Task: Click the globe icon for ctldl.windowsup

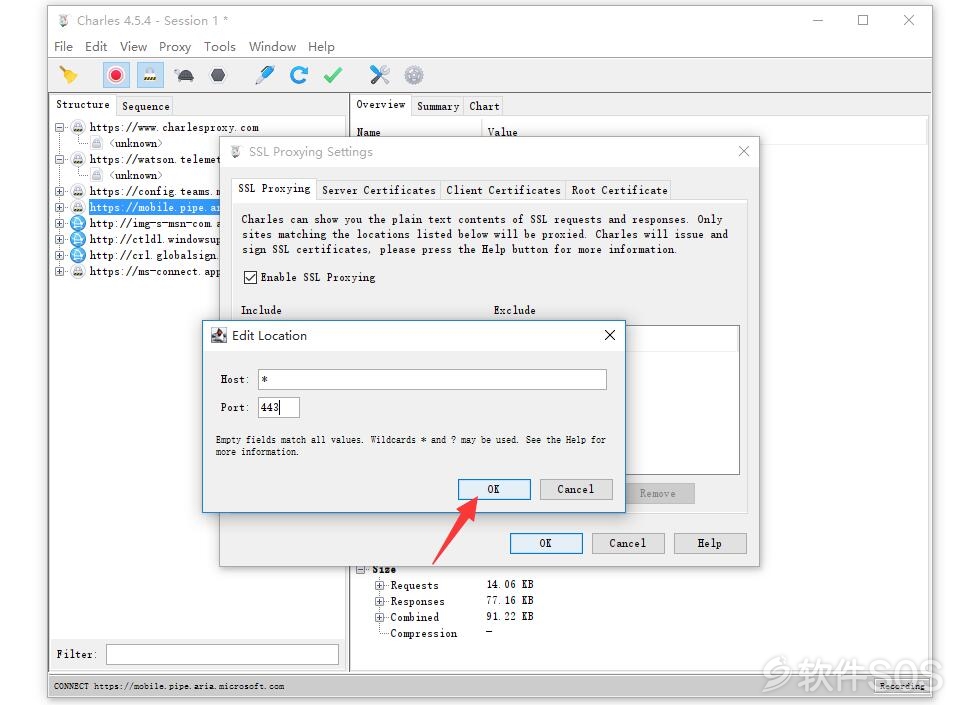Action: click(x=78, y=239)
